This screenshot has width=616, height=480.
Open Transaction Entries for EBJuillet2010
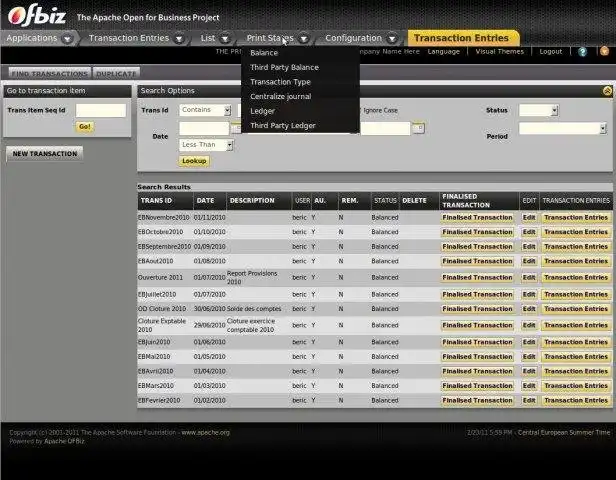click(576, 294)
